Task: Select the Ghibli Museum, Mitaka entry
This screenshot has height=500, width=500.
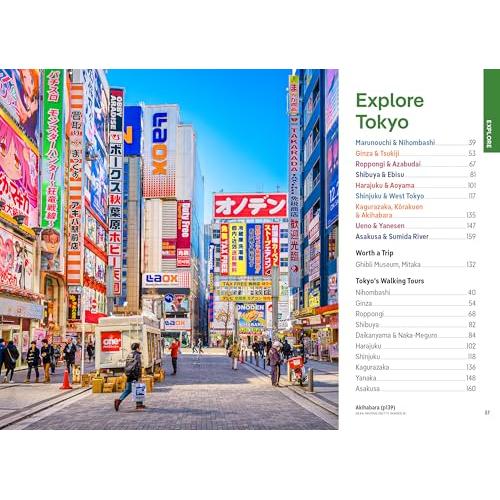Action: pos(415,264)
